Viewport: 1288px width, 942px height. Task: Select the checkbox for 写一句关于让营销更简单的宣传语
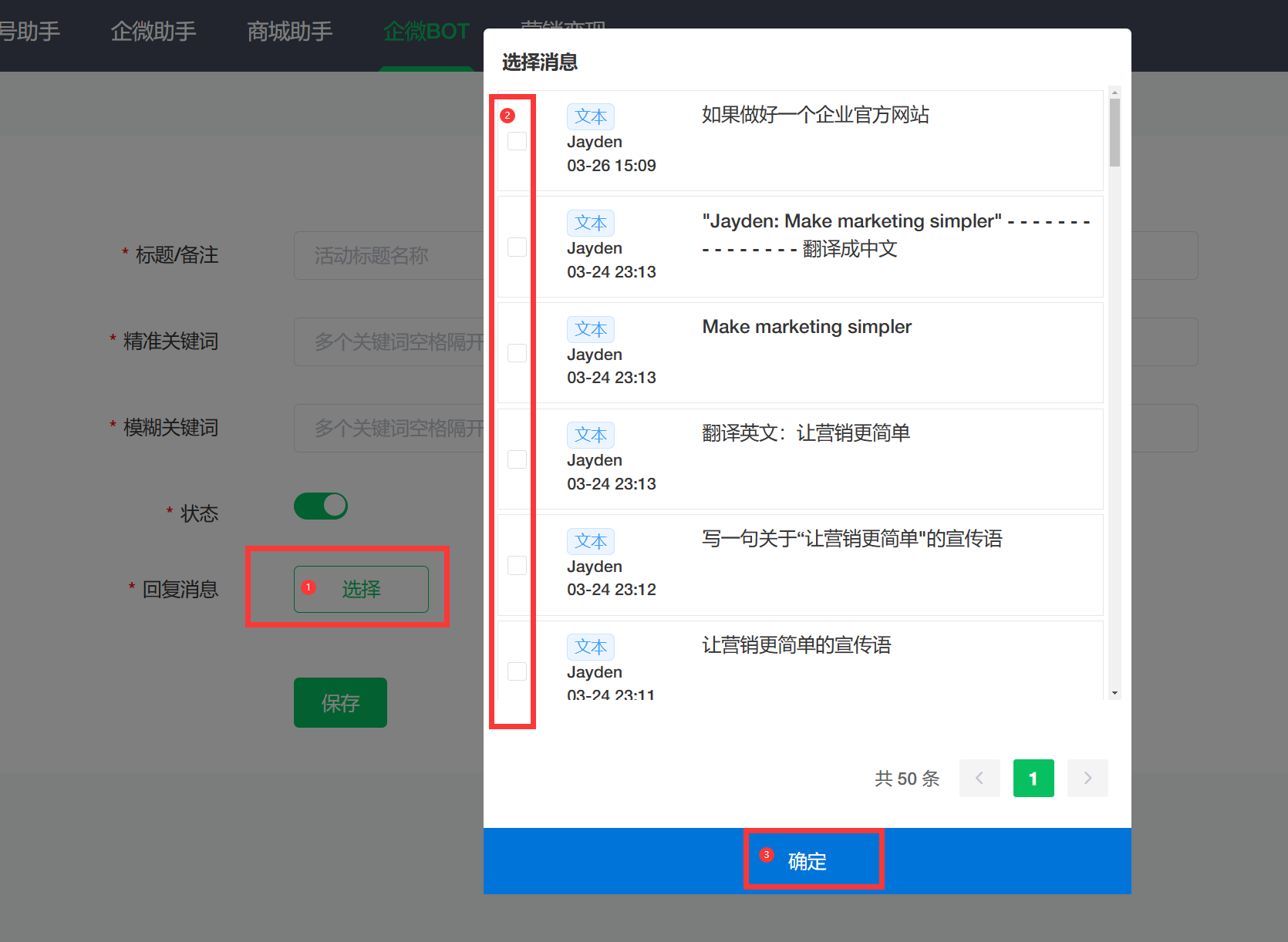(x=517, y=565)
